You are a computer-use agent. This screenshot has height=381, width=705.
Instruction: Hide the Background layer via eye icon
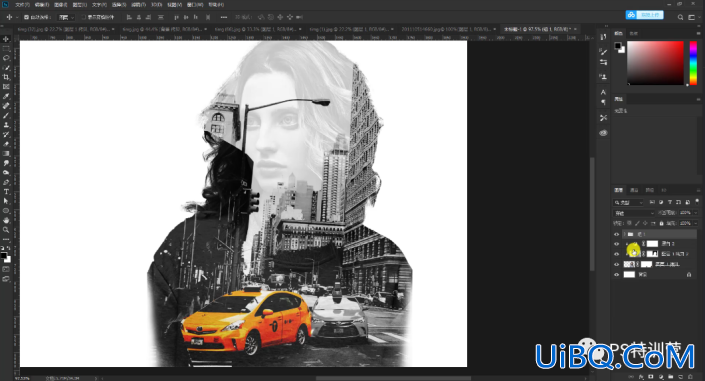[616, 274]
